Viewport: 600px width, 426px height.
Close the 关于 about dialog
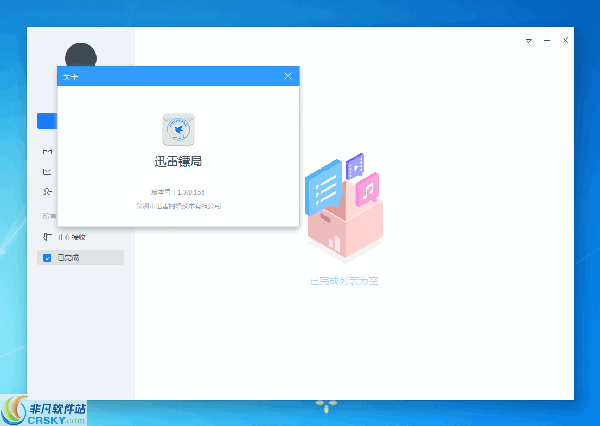pos(288,76)
